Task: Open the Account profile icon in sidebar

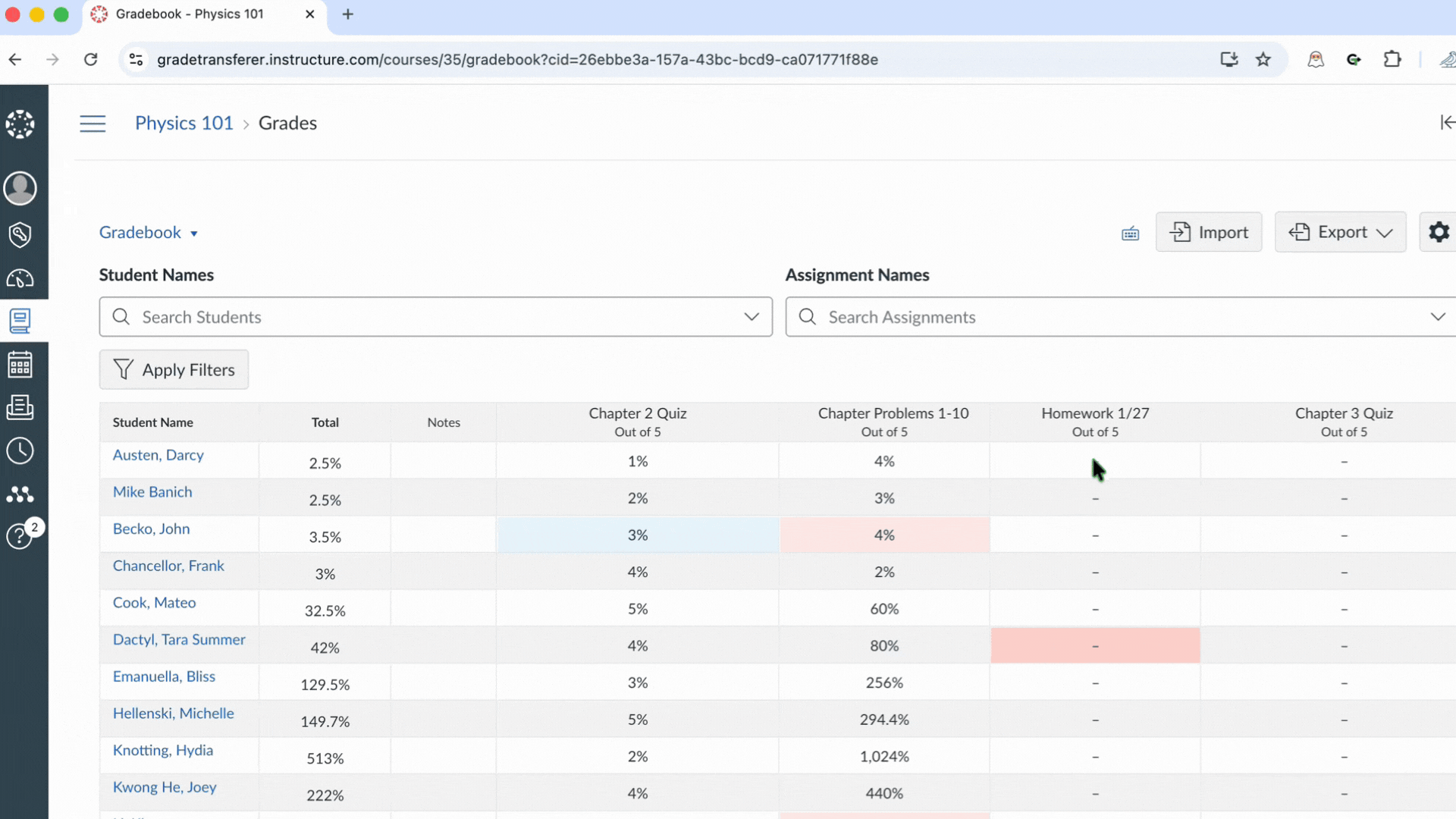Action: 20,188
